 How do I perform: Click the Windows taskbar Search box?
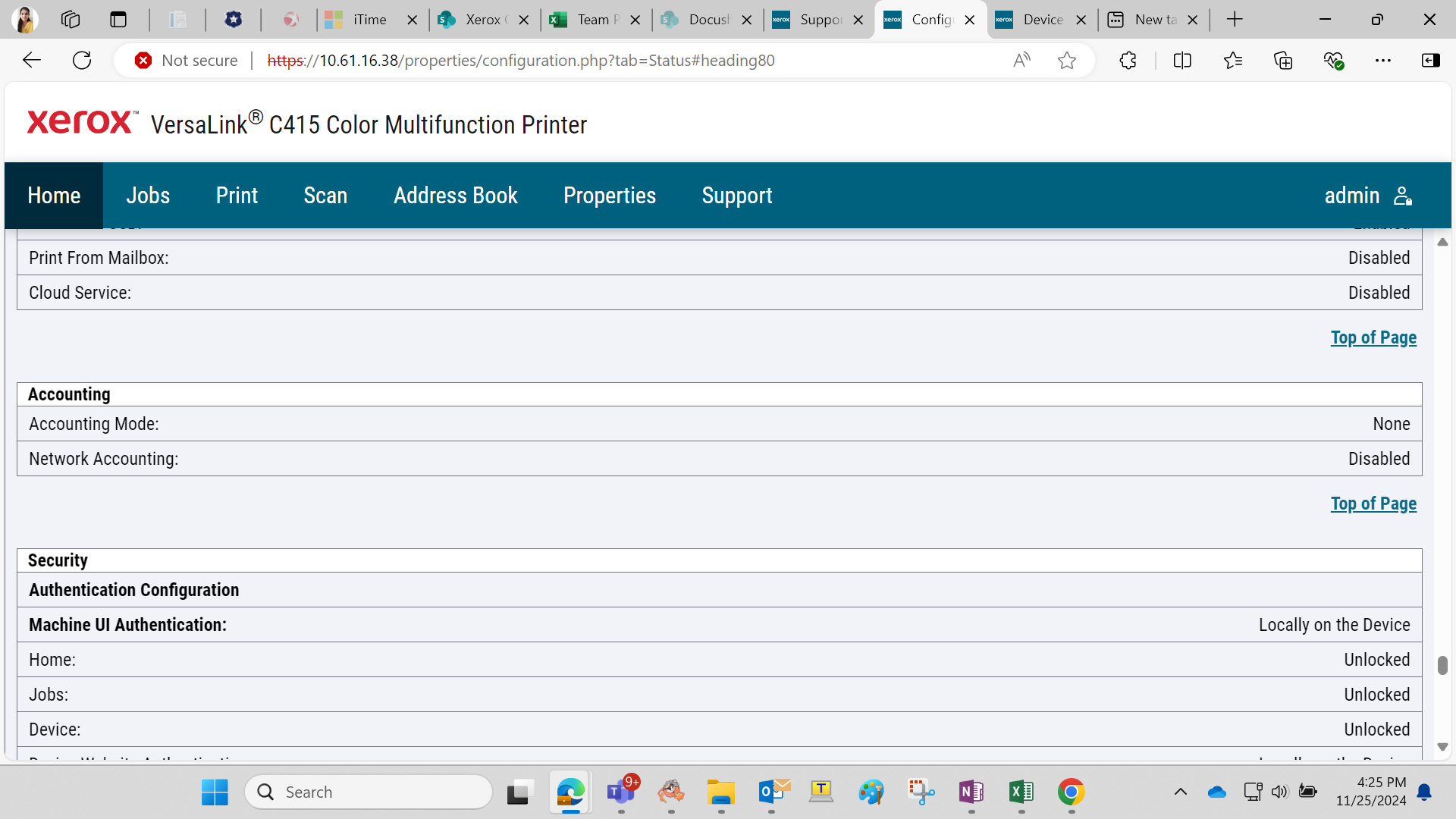coord(369,792)
